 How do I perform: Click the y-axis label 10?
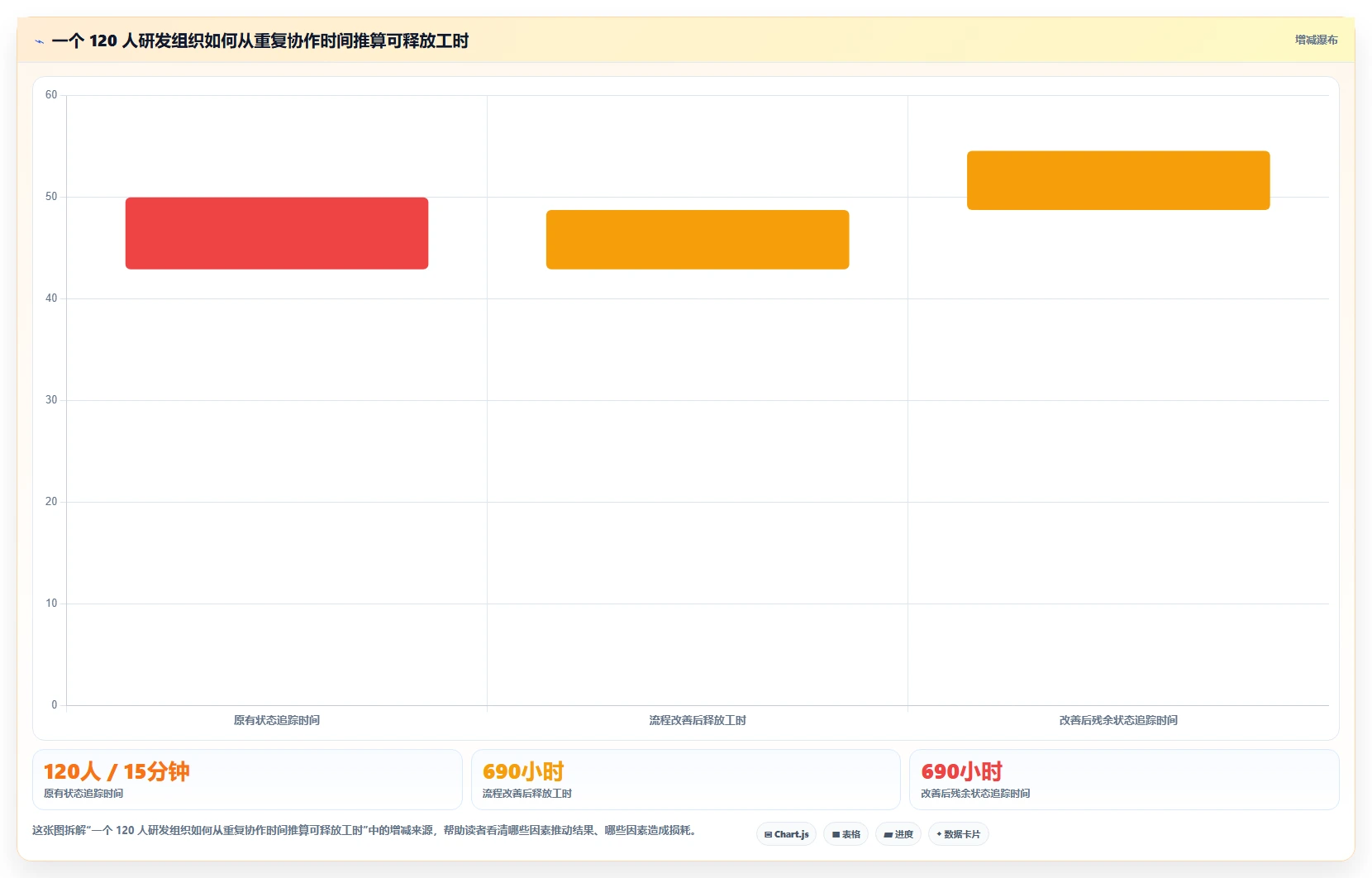coord(51,604)
